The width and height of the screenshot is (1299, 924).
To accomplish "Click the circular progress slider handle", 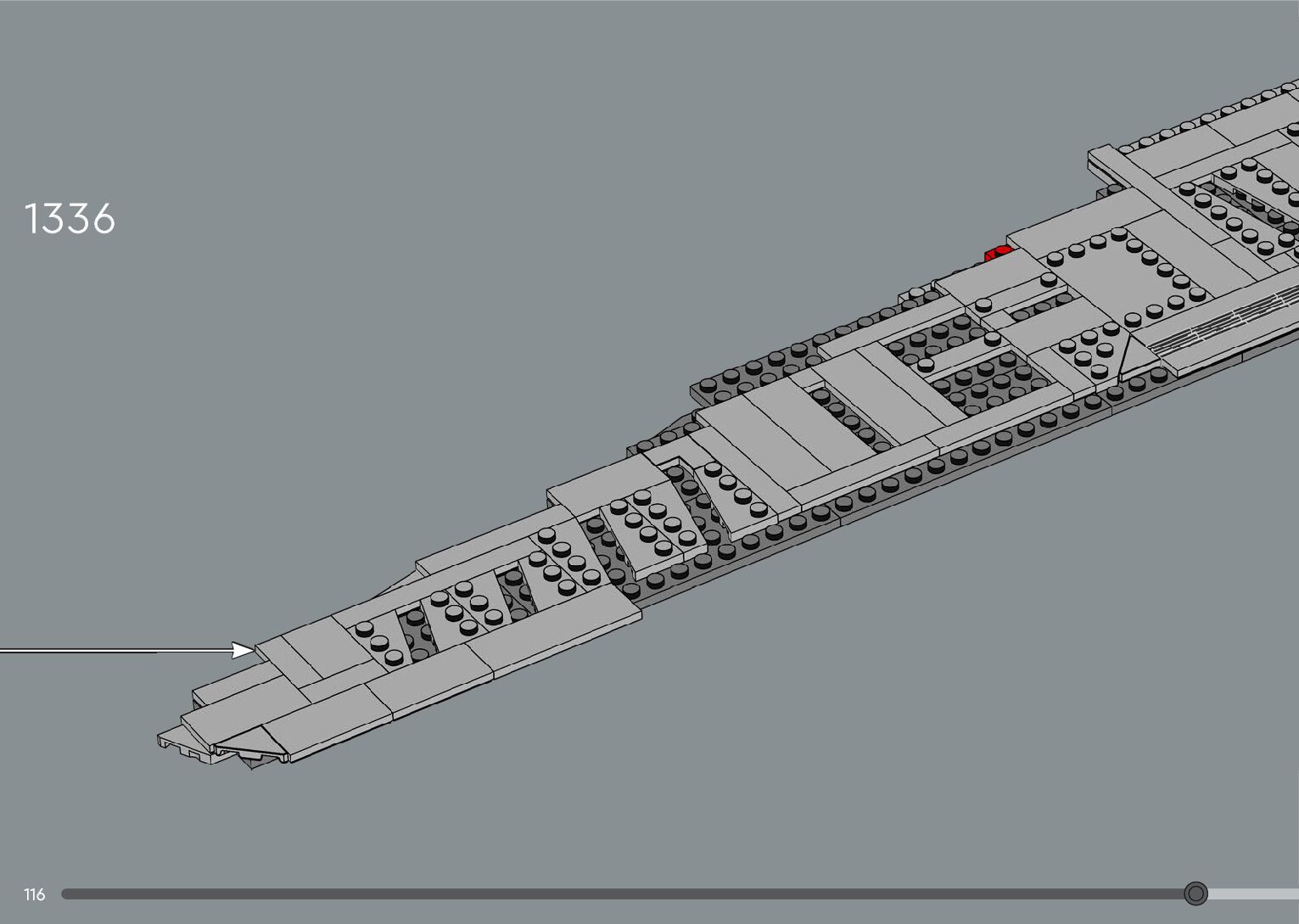I will pos(1195,893).
